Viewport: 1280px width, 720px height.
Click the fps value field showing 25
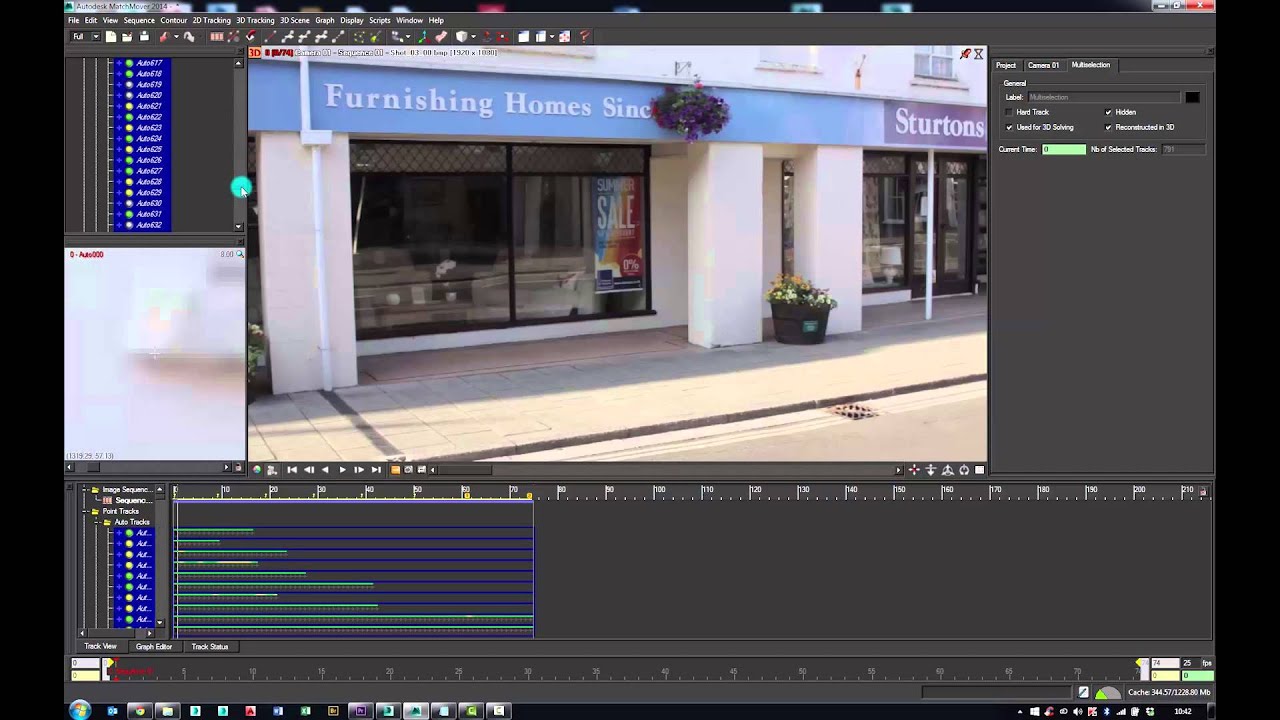(x=1190, y=663)
